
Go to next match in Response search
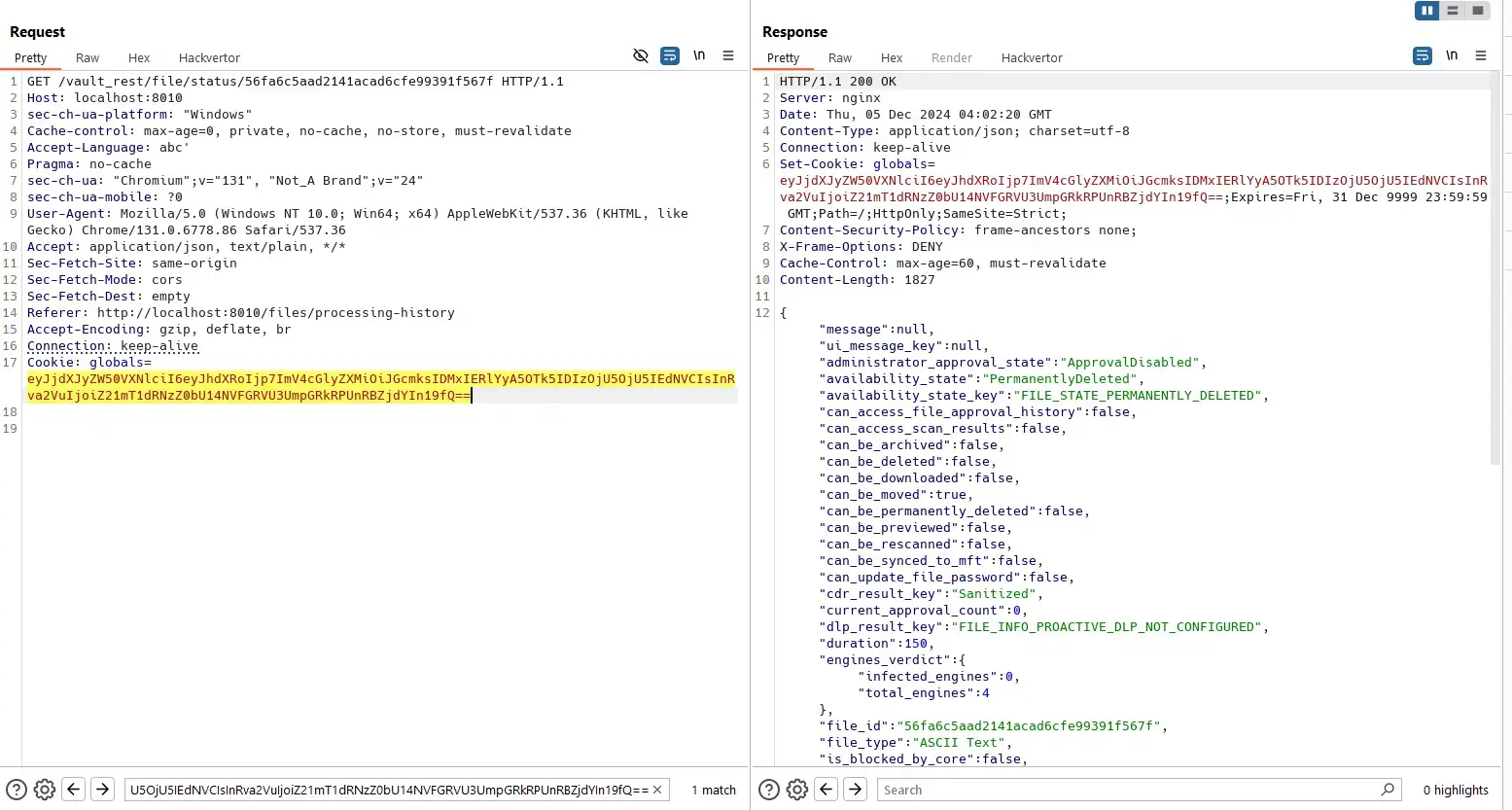[x=856, y=790]
